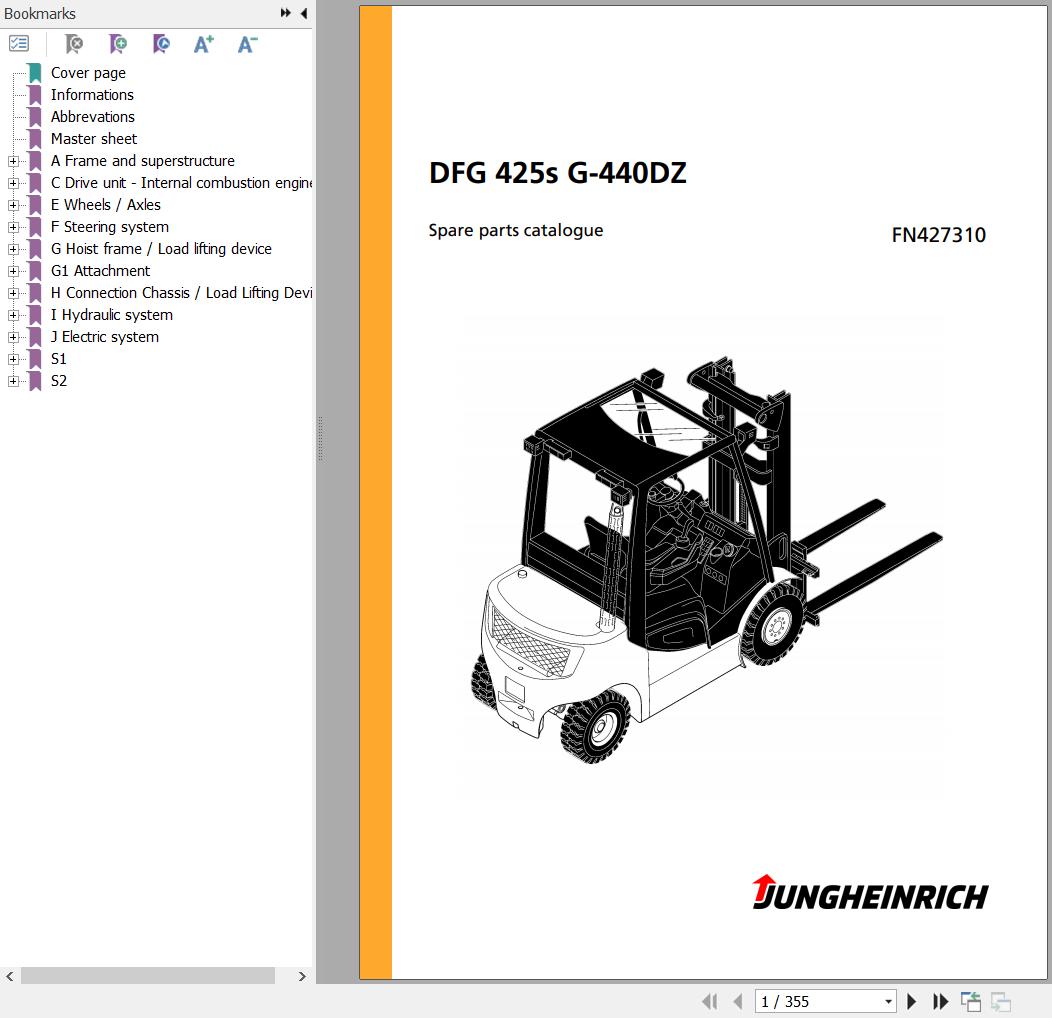The image size is (1052, 1018).
Task: Add a new bookmark via toolbar icon
Action: pos(118,44)
